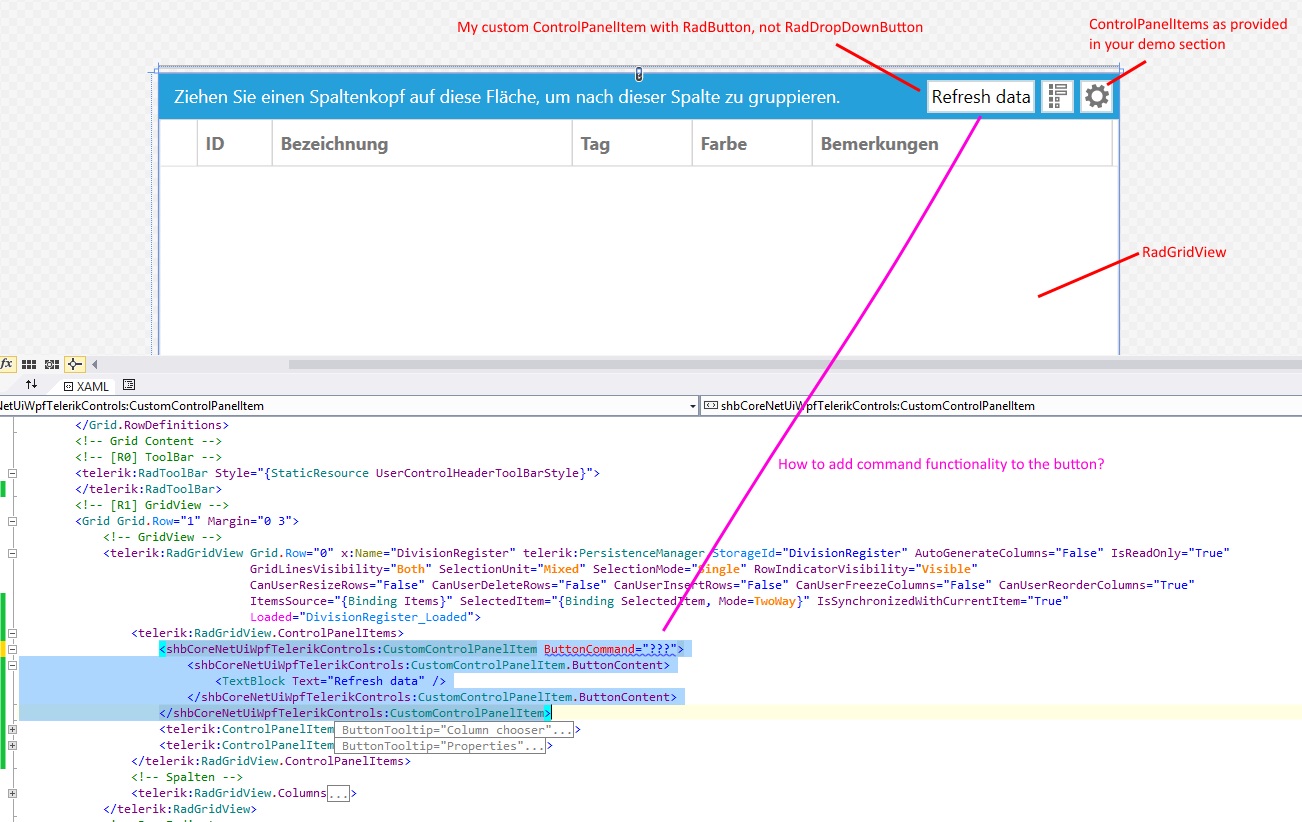Click the </telerik:RadToolBar> closing tag

point(149,489)
